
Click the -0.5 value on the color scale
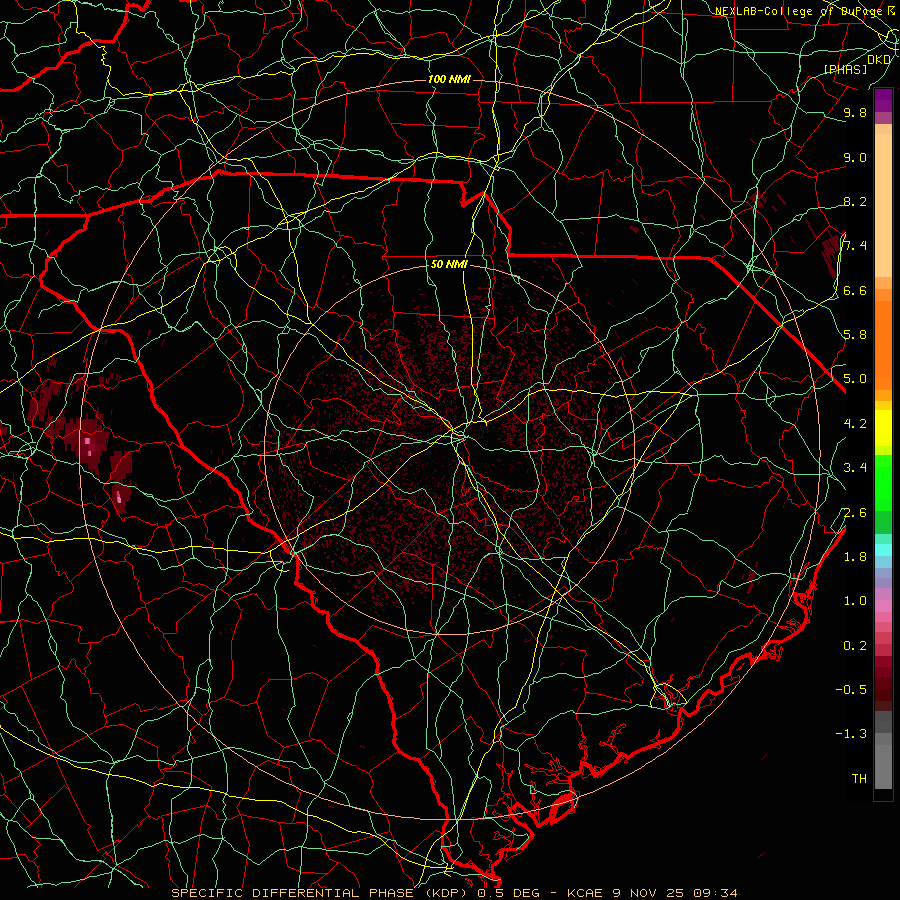[851, 690]
